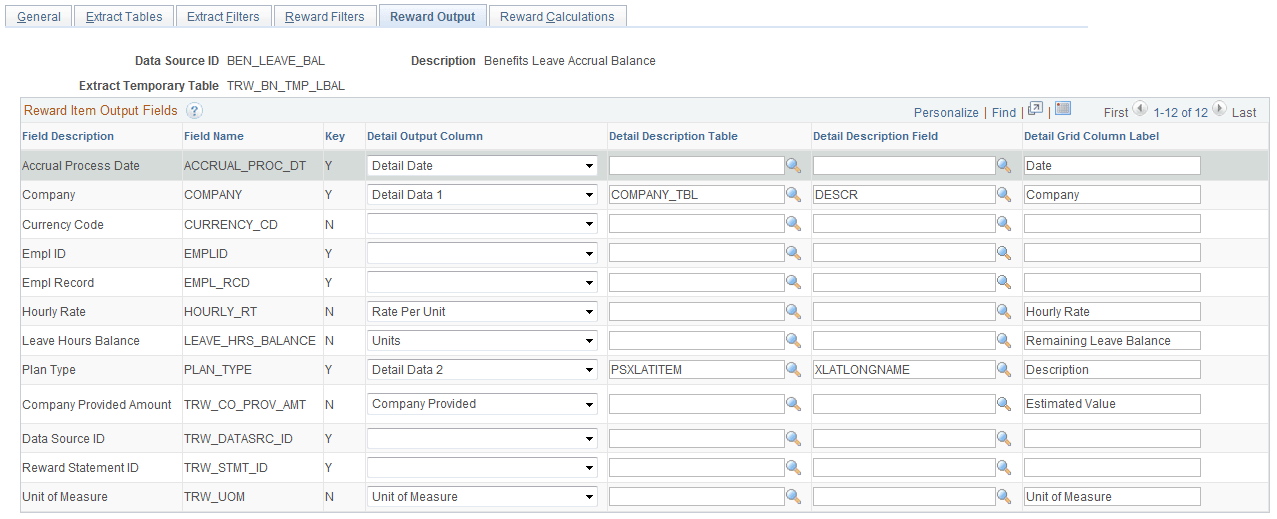This screenshot has height=519, width=1277.
Task: Open description field lookup for Currency Code row
Action: [1004, 224]
